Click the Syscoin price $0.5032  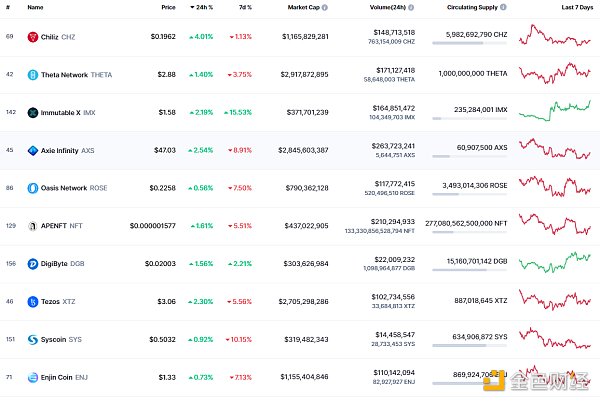coord(163,340)
